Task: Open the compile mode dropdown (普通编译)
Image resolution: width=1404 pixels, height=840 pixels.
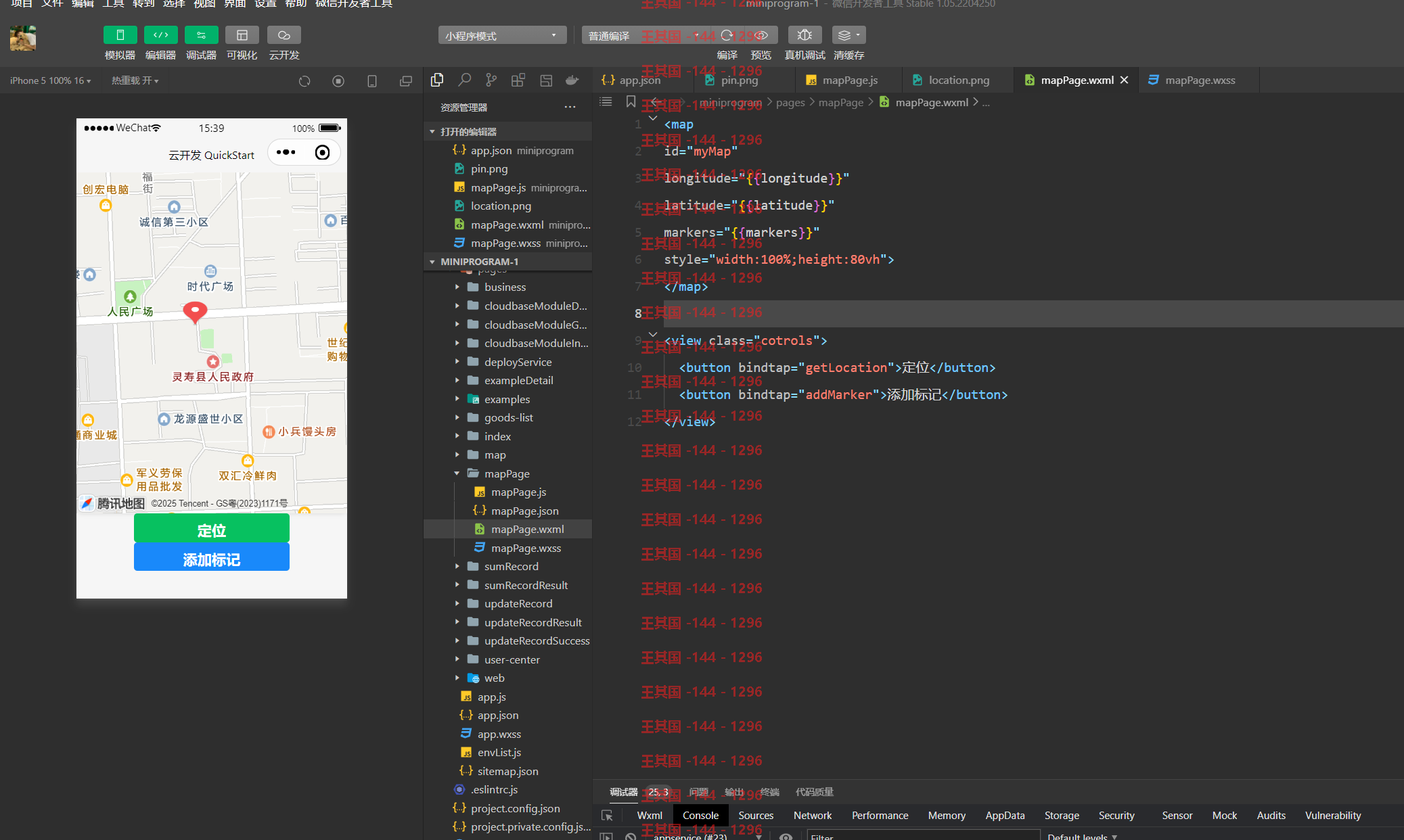Action: point(643,35)
